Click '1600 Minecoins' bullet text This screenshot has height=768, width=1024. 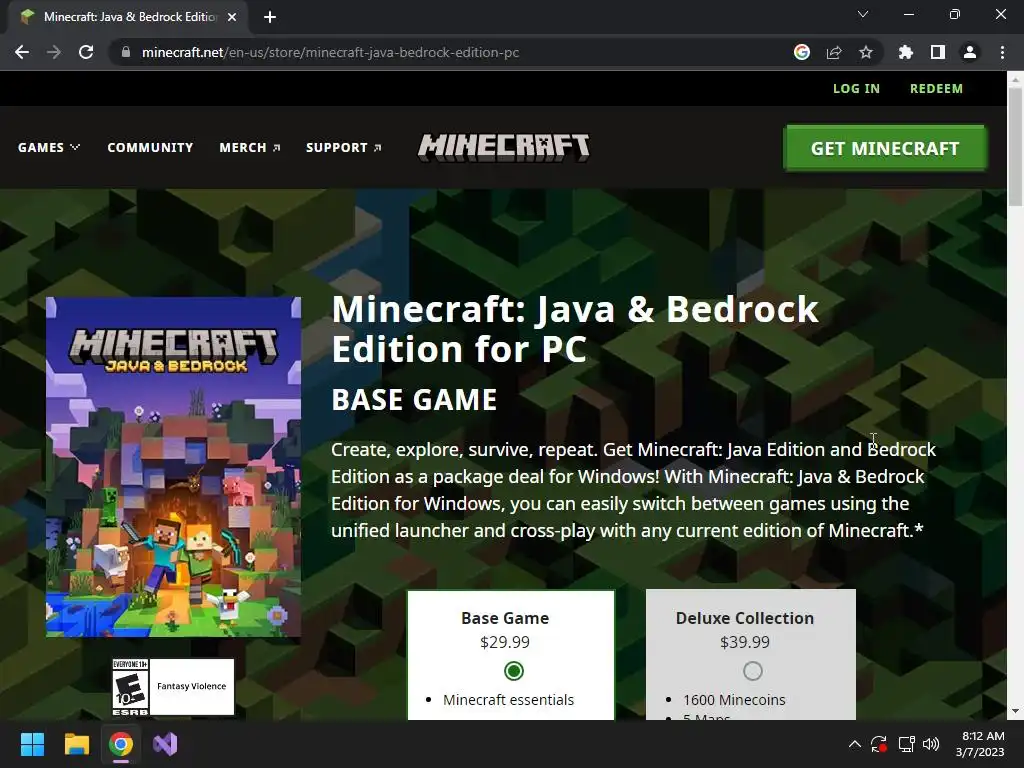[734, 700]
